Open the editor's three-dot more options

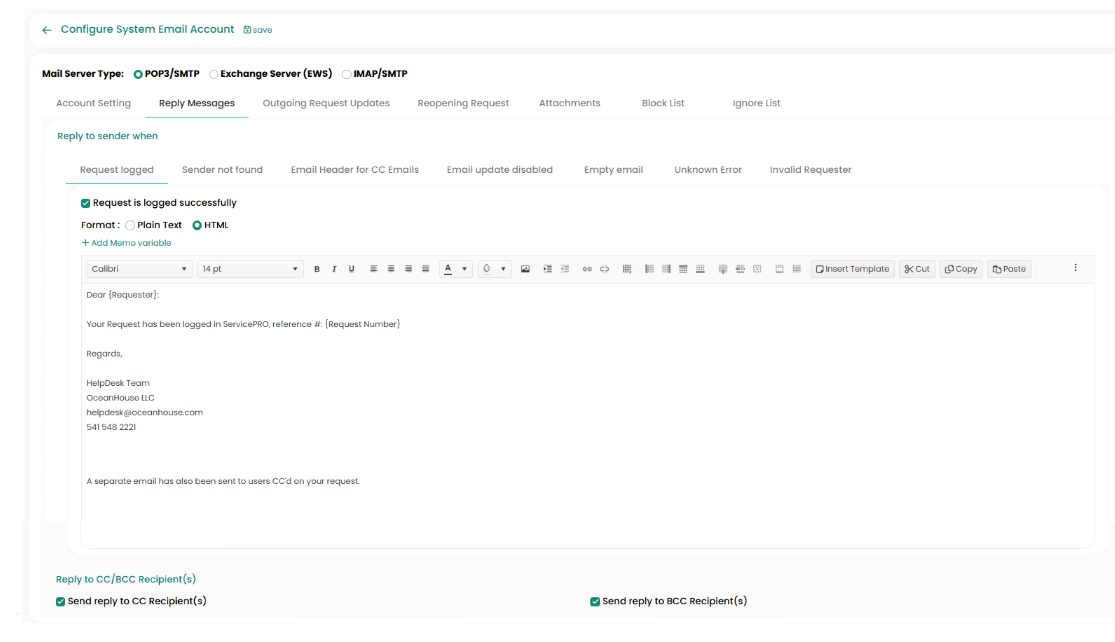coord(1075,268)
